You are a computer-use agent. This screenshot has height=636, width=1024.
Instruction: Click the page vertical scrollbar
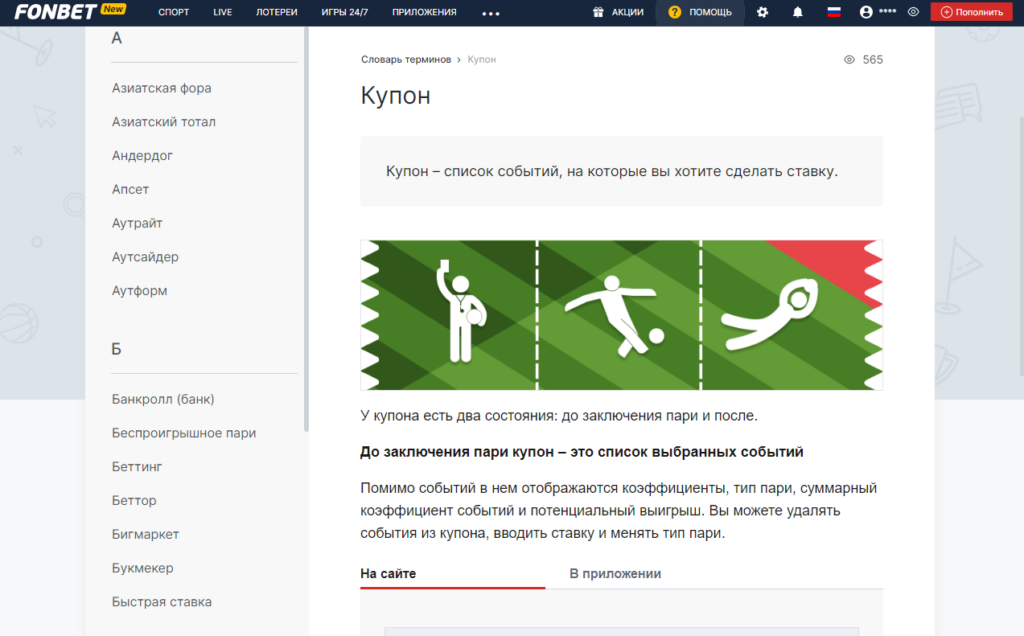(1021, 245)
